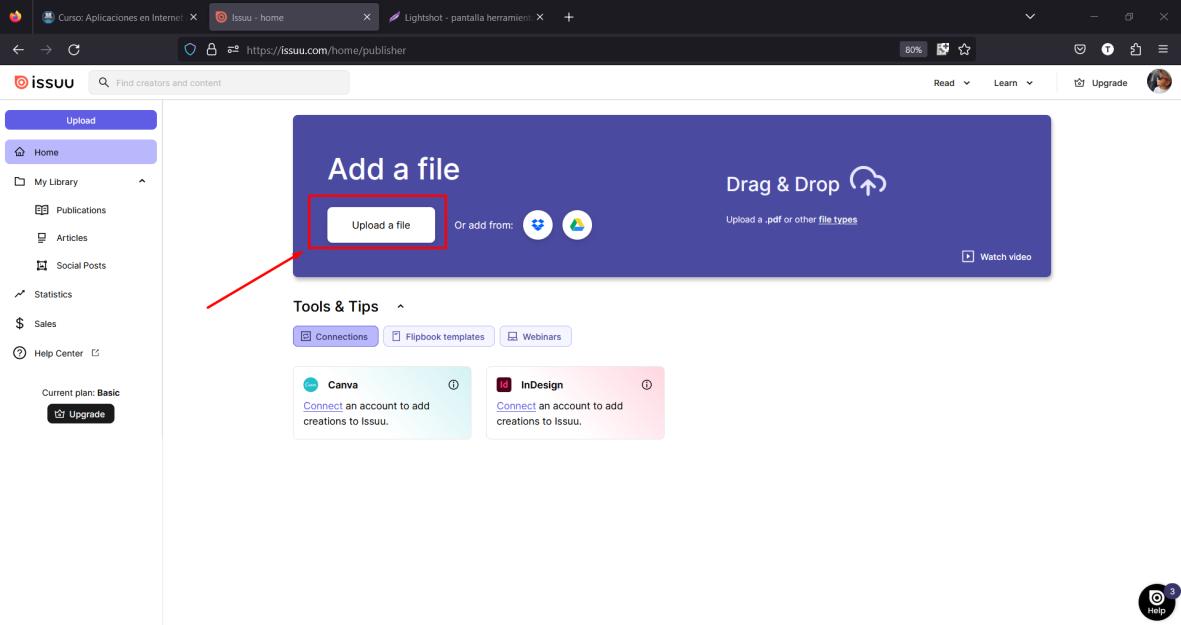Viewport: 1181px width, 625px height.
Task: Select the Flipbook templates tab
Action: click(438, 337)
